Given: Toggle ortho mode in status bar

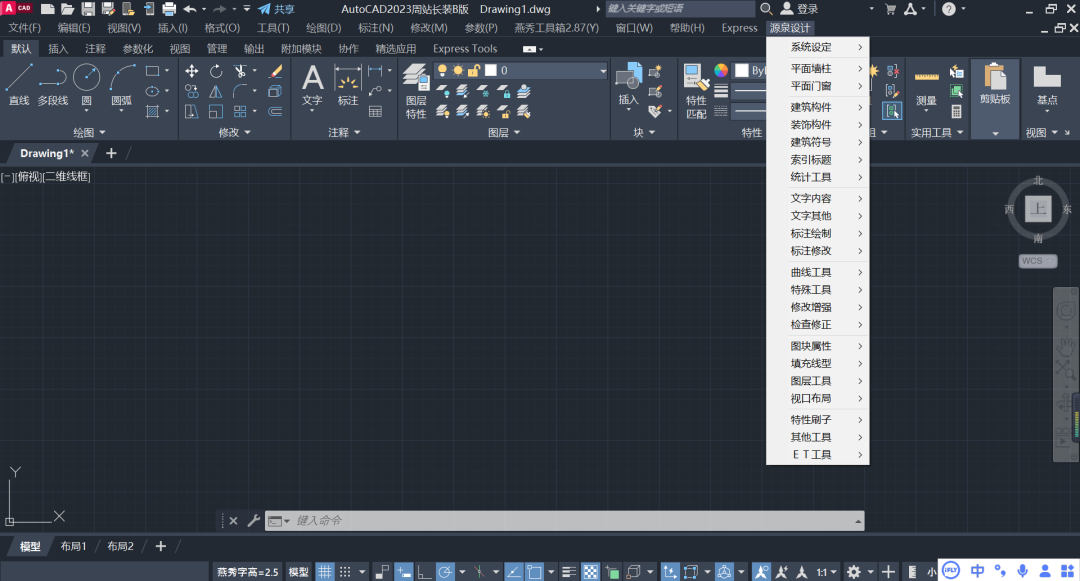Looking at the screenshot, I should point(425,572).
